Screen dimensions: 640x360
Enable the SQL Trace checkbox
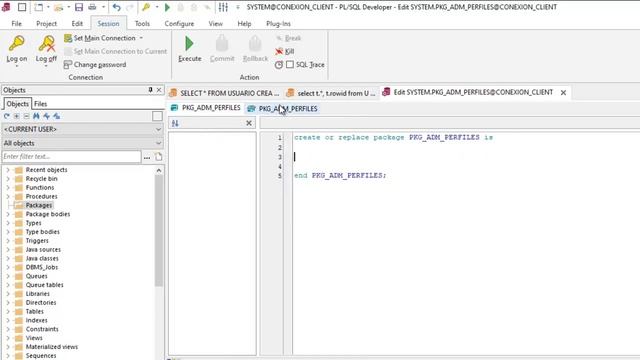tap(290, 64)
